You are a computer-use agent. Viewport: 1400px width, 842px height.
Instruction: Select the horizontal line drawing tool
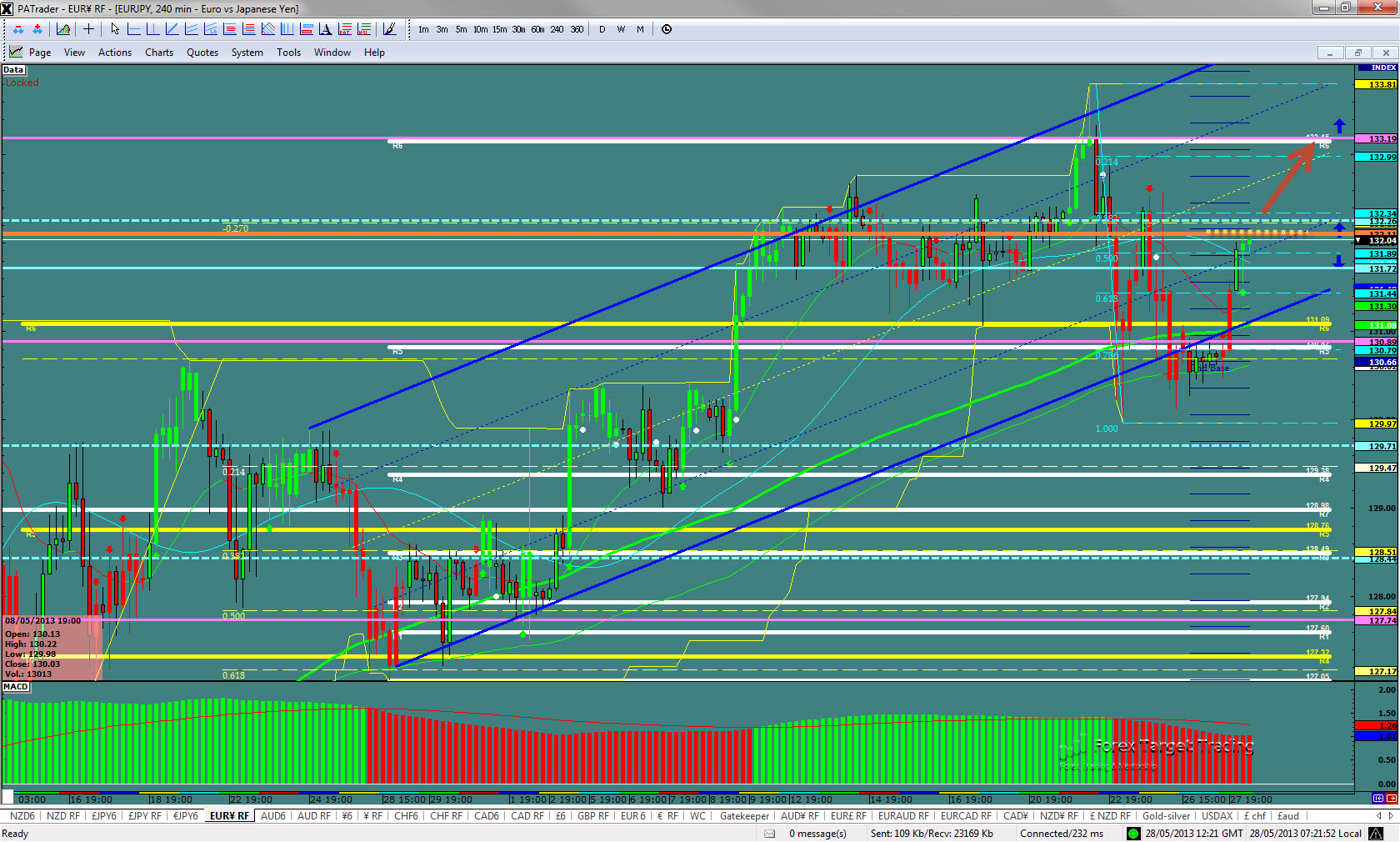coord(133,29)
